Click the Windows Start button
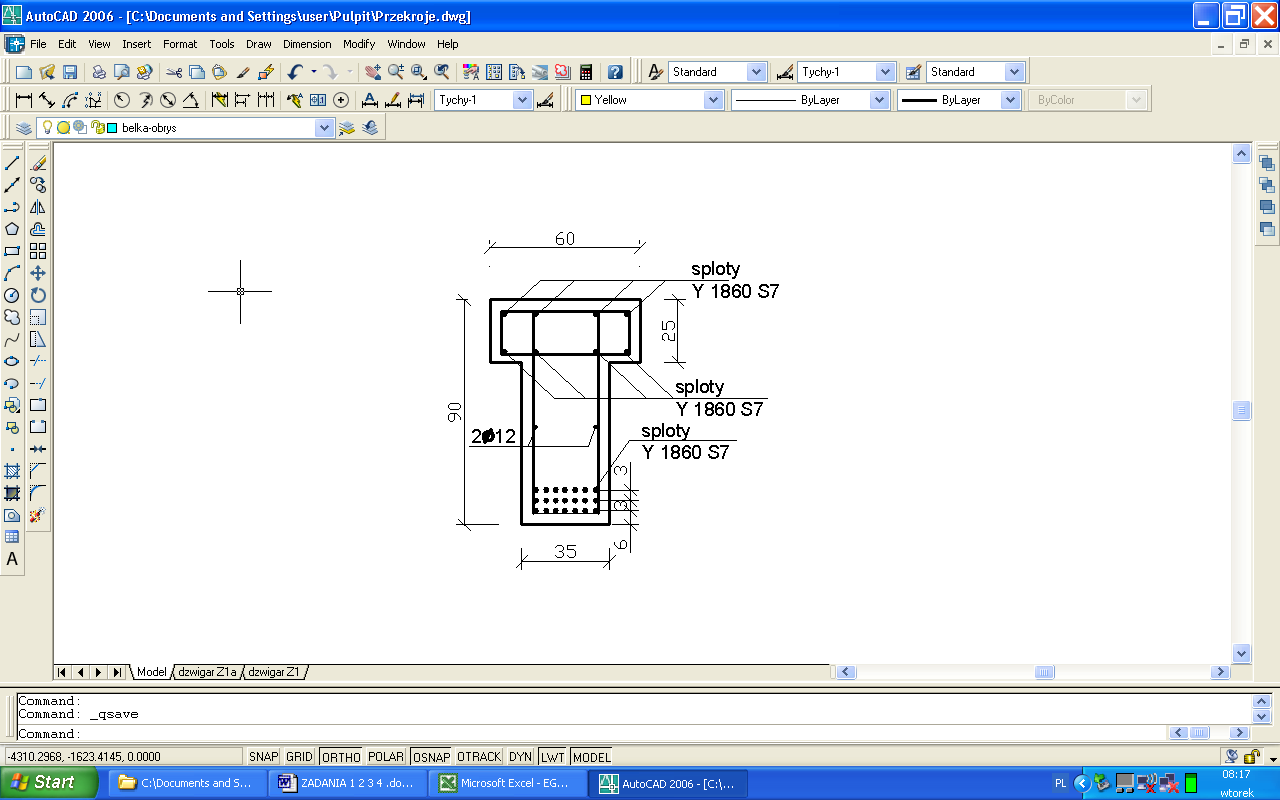Screen dimensions: 1280x800 click(49, 782)
